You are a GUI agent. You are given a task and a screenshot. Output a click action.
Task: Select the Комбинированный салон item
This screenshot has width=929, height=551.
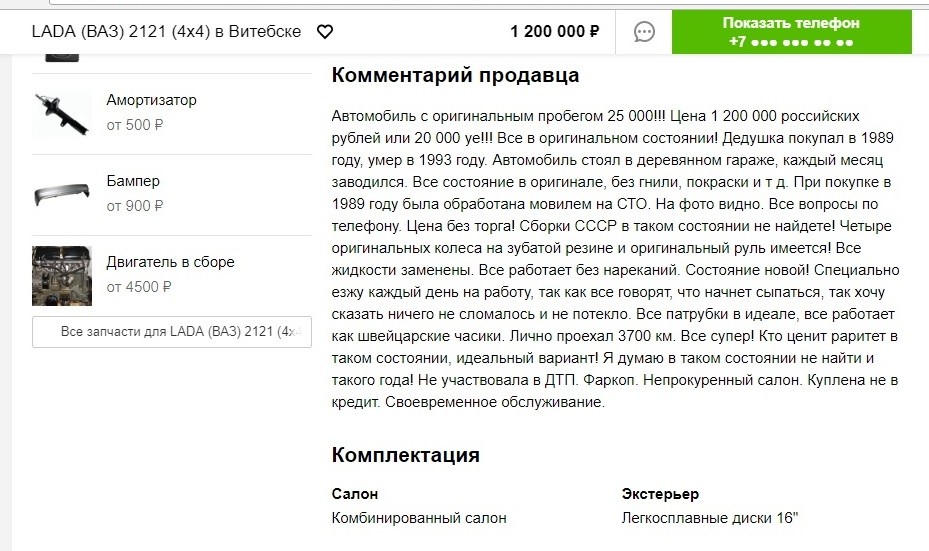click(419, 518)
